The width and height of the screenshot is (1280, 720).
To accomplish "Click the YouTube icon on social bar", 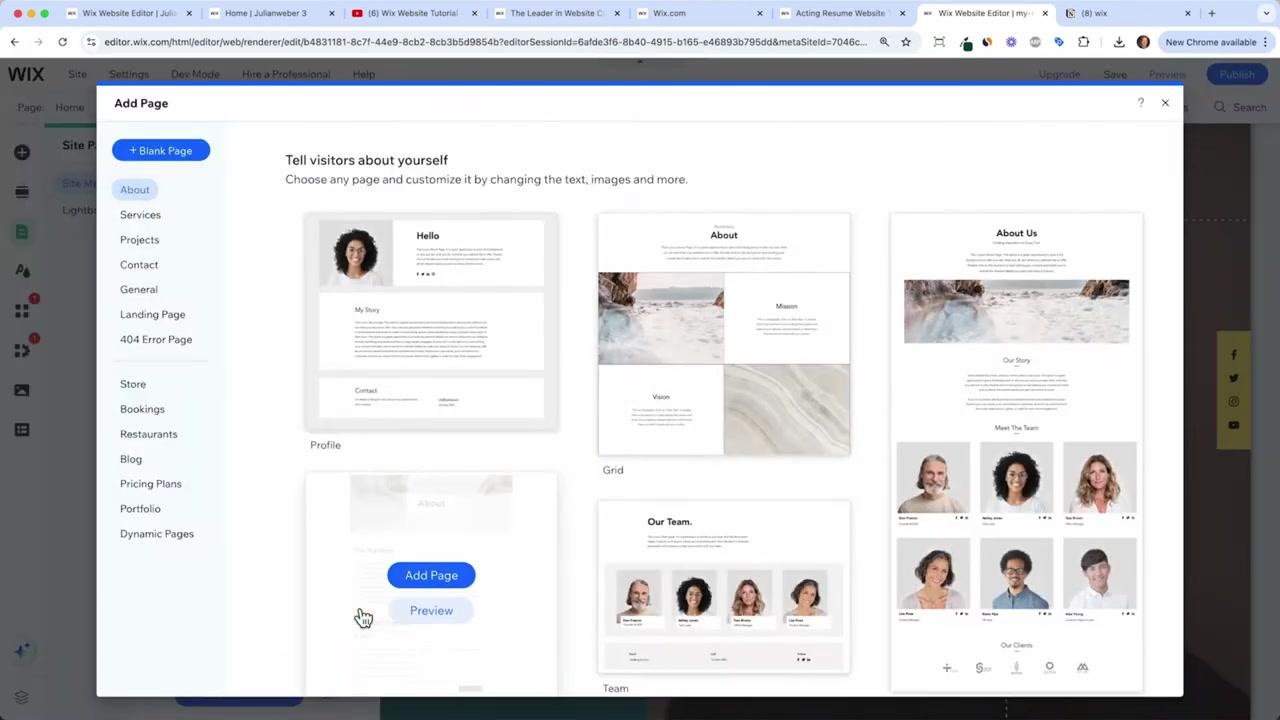I will pyautogui.click(x=1234, y=425).
